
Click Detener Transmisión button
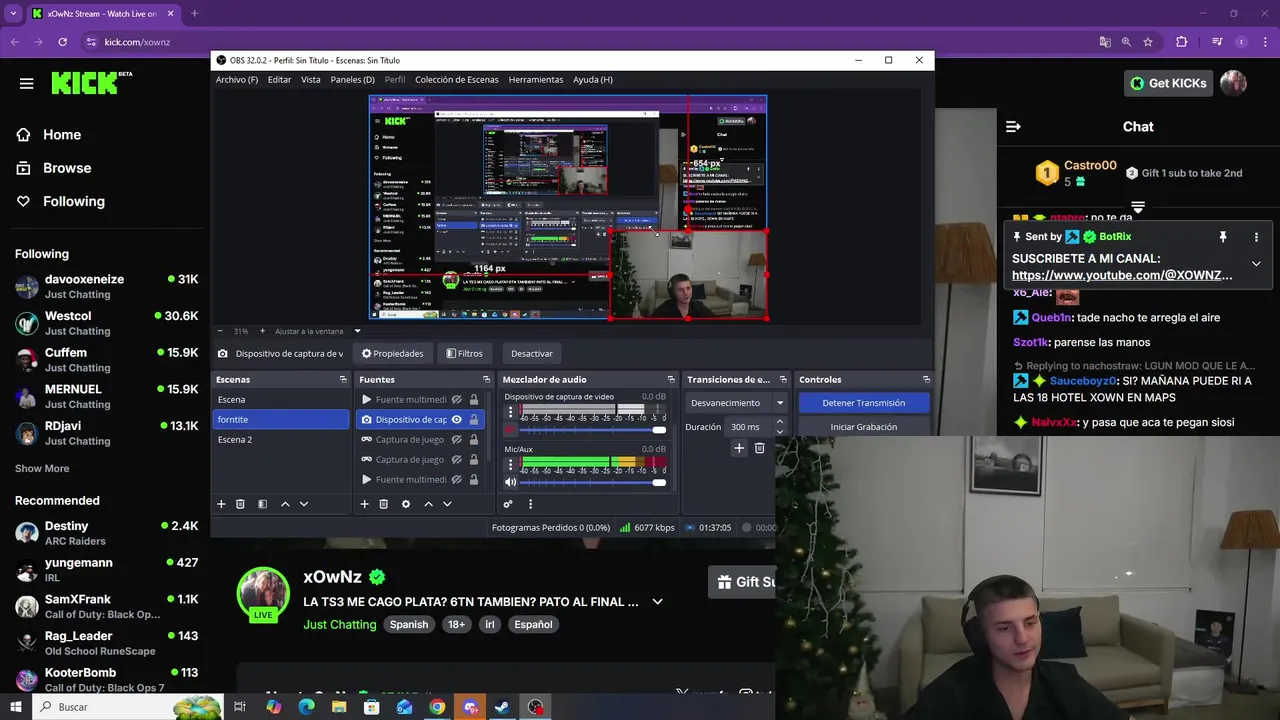864,403
